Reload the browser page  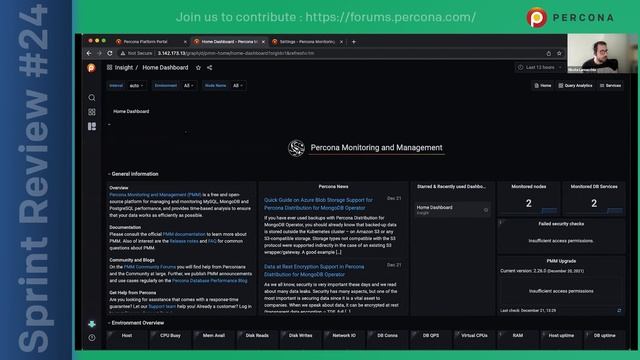pos(110,53)
